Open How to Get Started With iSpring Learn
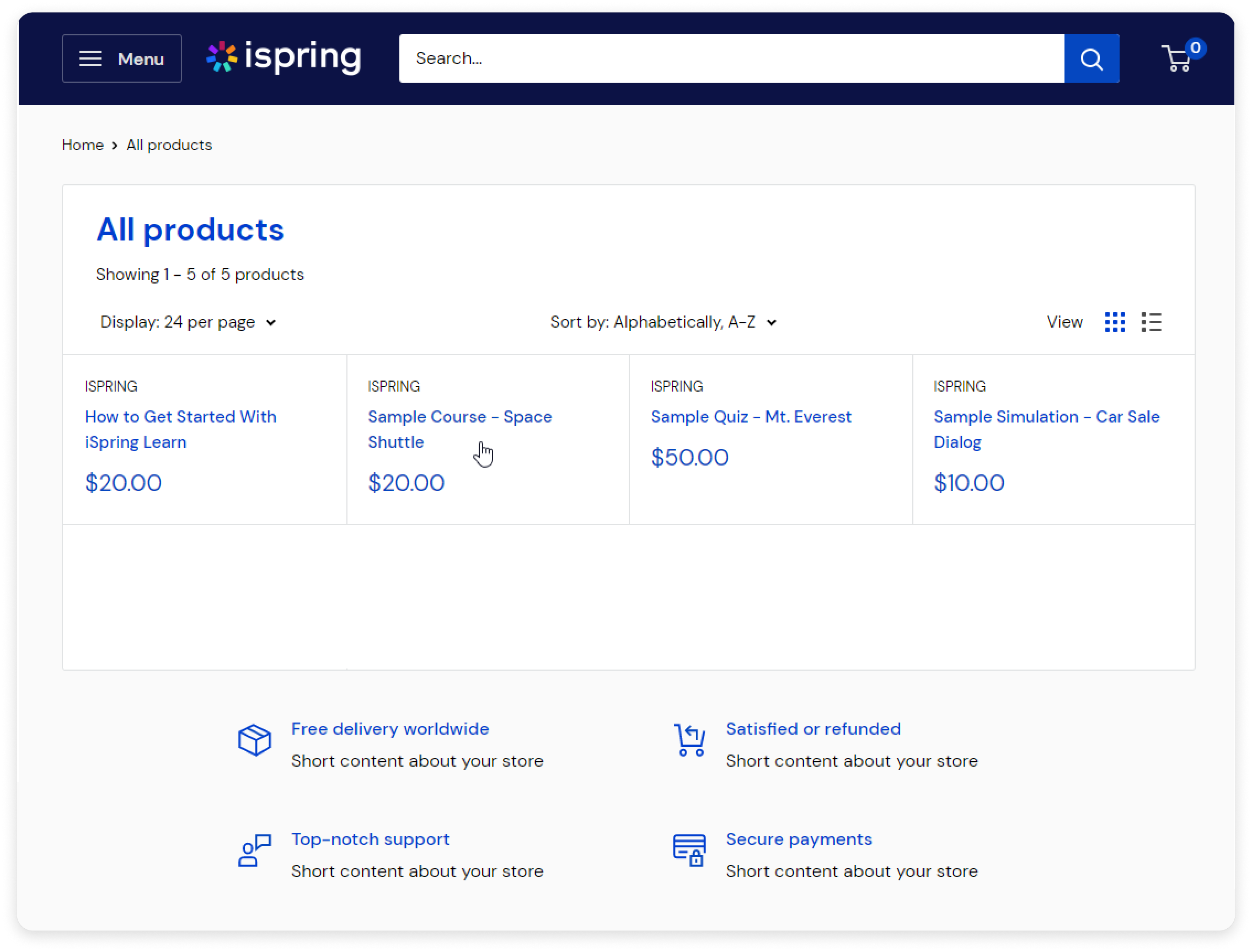The width and height of the screenshot is (1252, 952). [x=180, y=429]
